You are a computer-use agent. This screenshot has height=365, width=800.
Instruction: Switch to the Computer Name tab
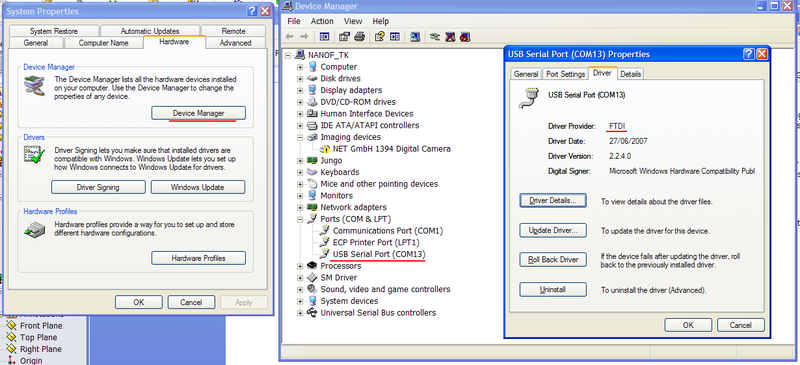click(104, 43)
